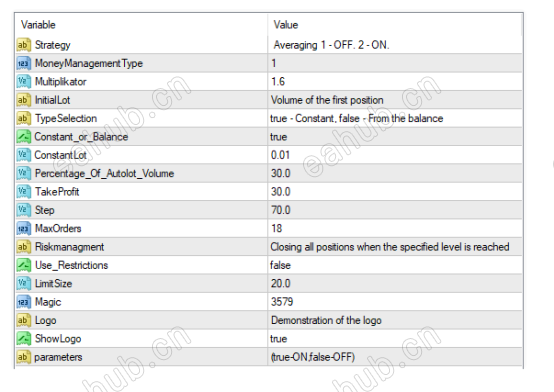
Task: Click the string icon beside Strategy
Action: click(23, 45)
